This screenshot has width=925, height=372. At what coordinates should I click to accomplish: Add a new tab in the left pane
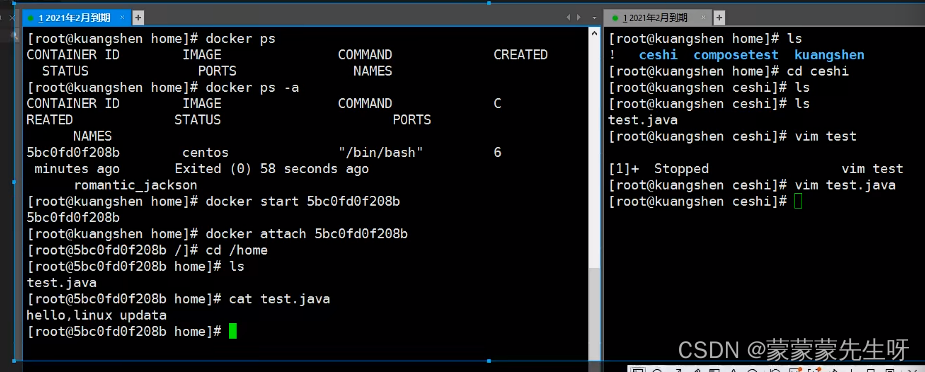click(x=137, y=18)
